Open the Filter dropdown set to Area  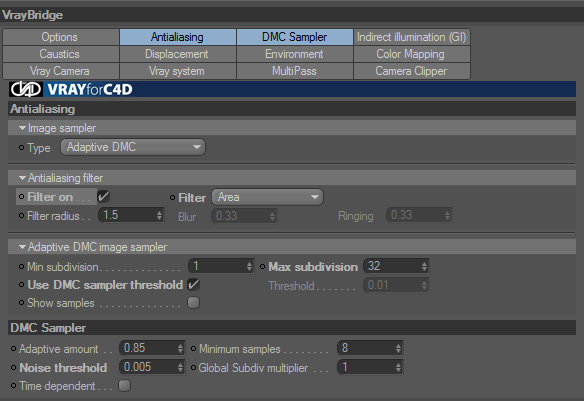click(267, 197)
